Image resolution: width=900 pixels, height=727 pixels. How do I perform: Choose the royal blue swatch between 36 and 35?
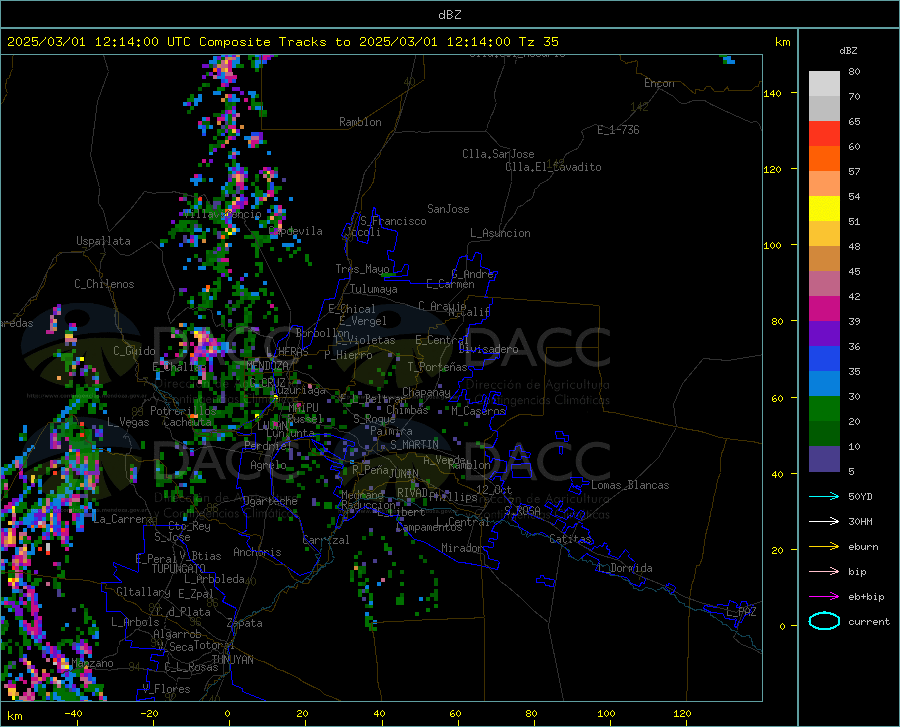coord(824,359)
